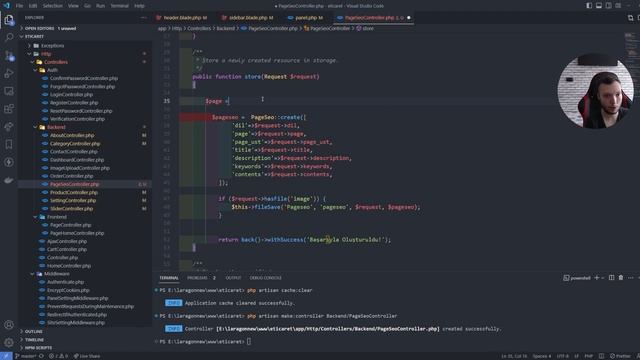Open CategoryController.php in explorer
This screenshot has width=640, height=360.
point(86,143)
